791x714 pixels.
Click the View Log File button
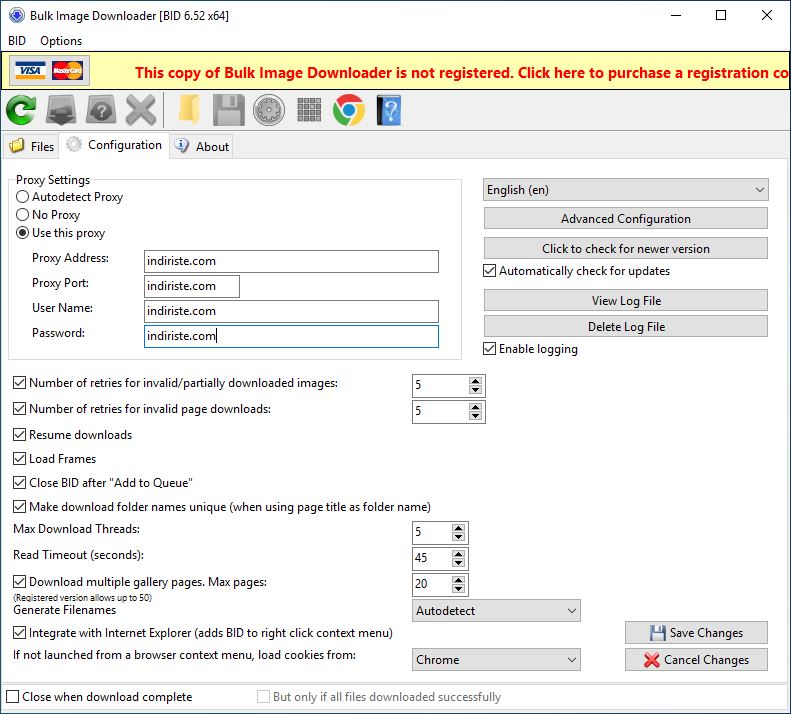(626, 300)
